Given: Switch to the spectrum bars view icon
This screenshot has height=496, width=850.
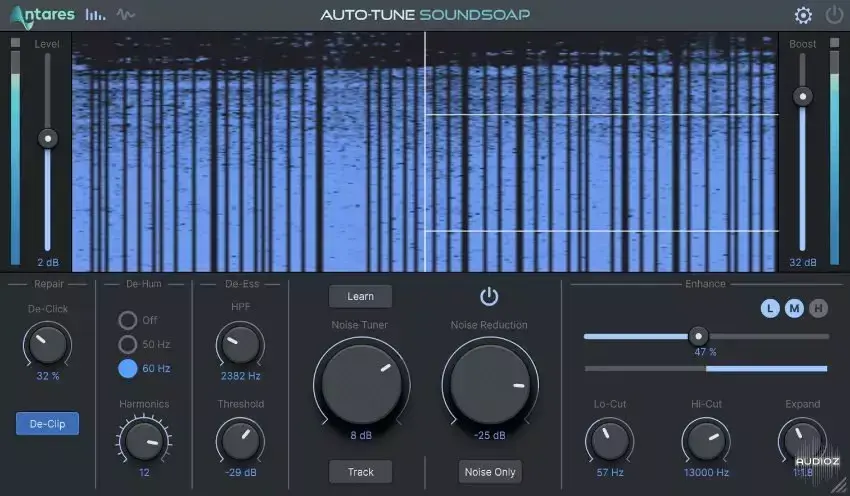Looking at the screenshot, I should 95,15.
